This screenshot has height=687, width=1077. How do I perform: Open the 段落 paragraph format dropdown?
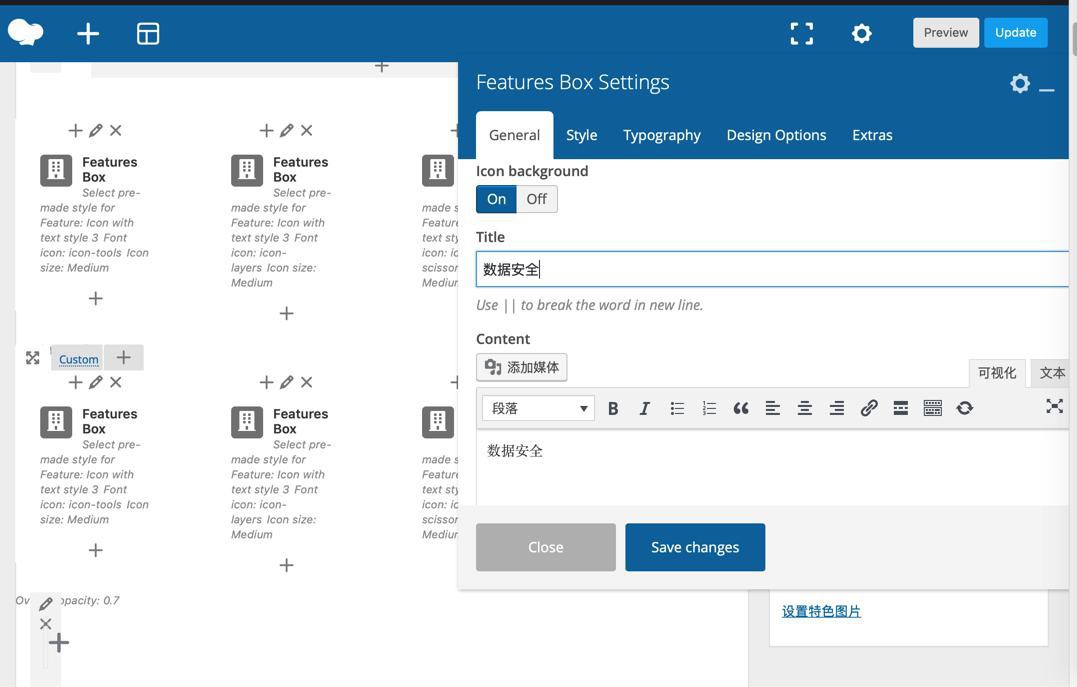tap(538, 408)
